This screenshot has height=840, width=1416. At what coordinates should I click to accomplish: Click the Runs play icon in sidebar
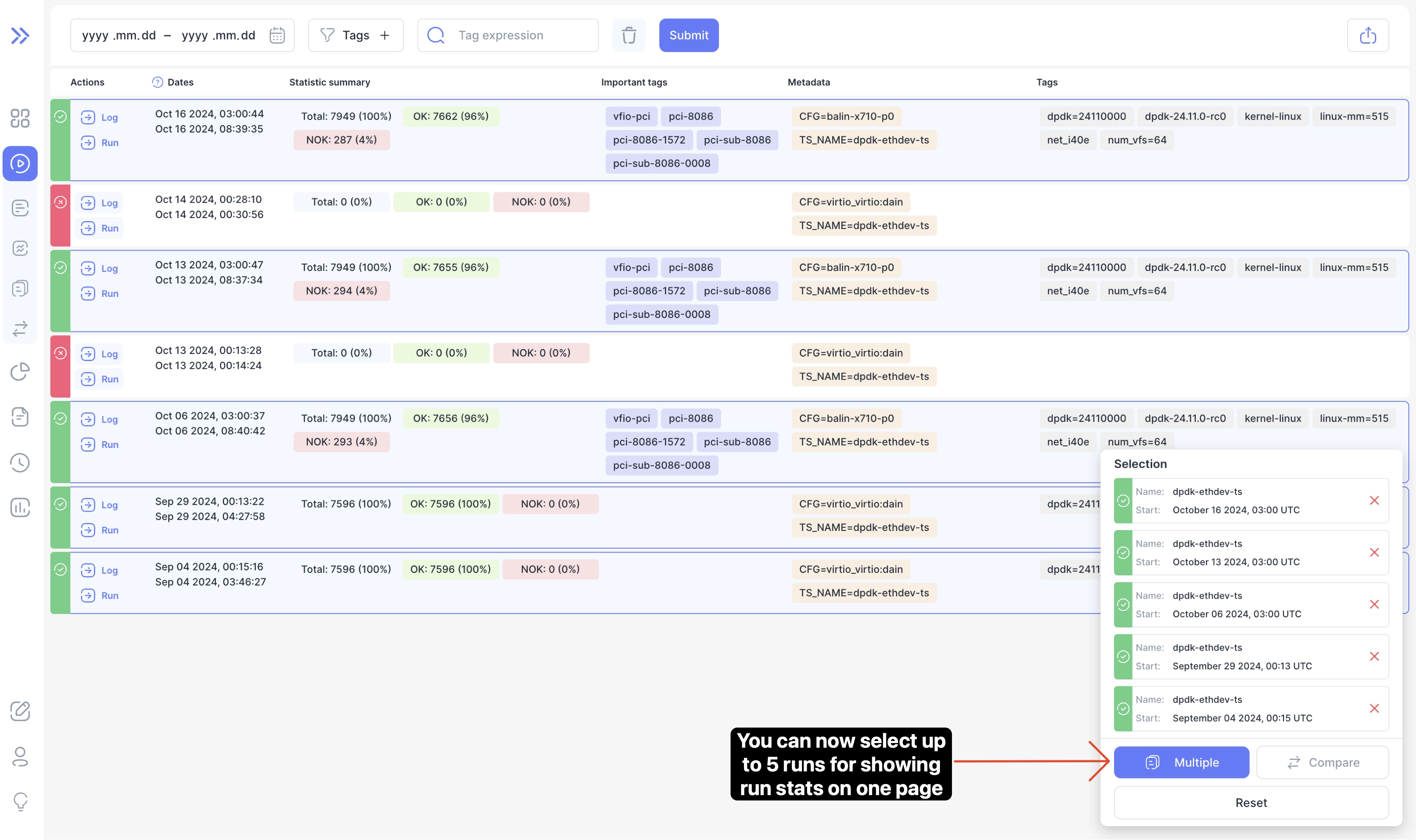[20, 163]
